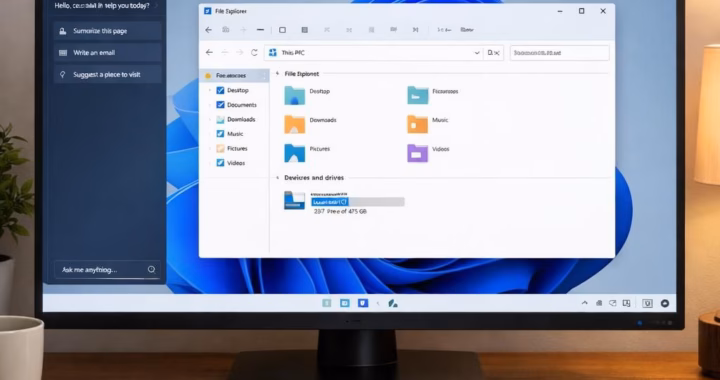The image size is (720, 380).
Task: Click the leftmost pale taskbar icon
Action: point(326,303)
